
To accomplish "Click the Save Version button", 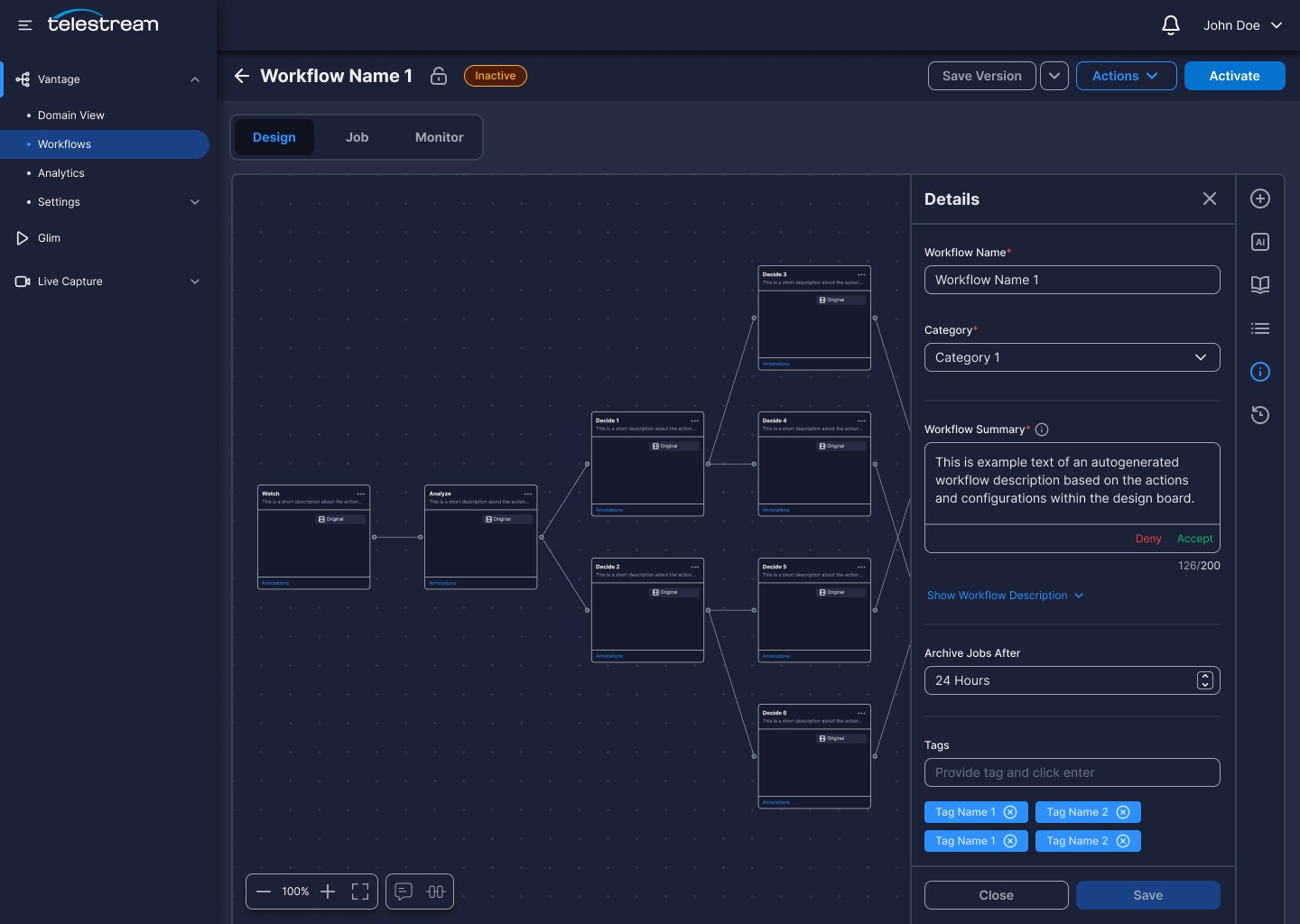I will tap(981, 76).
